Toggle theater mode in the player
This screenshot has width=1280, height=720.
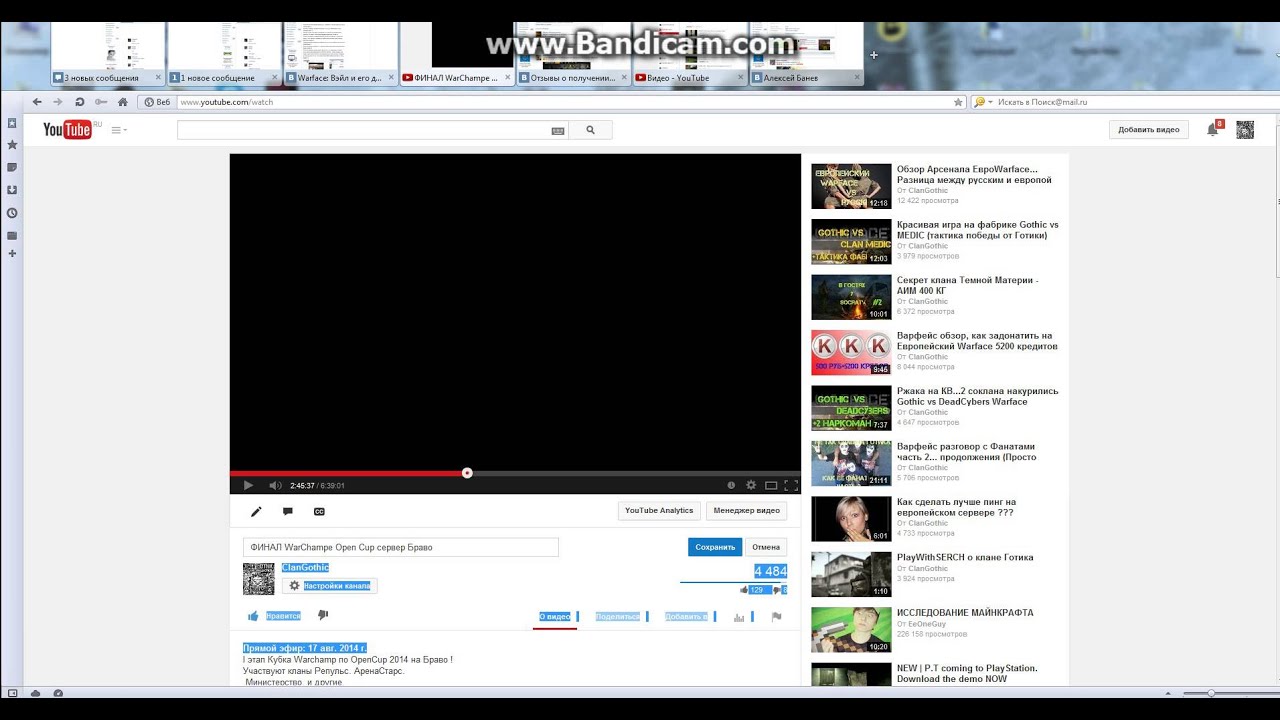771,485
